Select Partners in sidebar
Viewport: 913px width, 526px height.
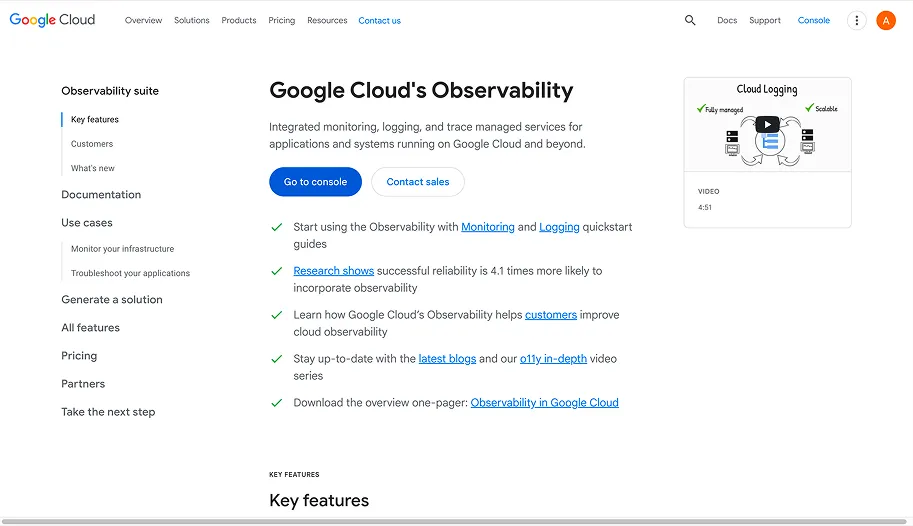click(83, 383)
